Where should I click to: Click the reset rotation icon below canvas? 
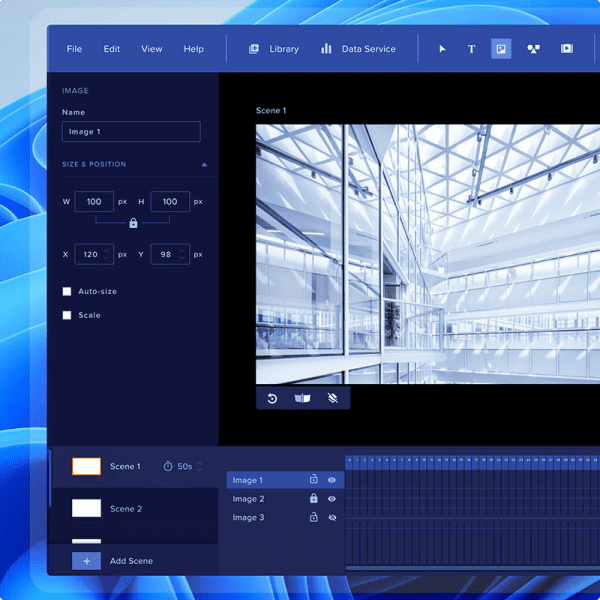point(272,398)
